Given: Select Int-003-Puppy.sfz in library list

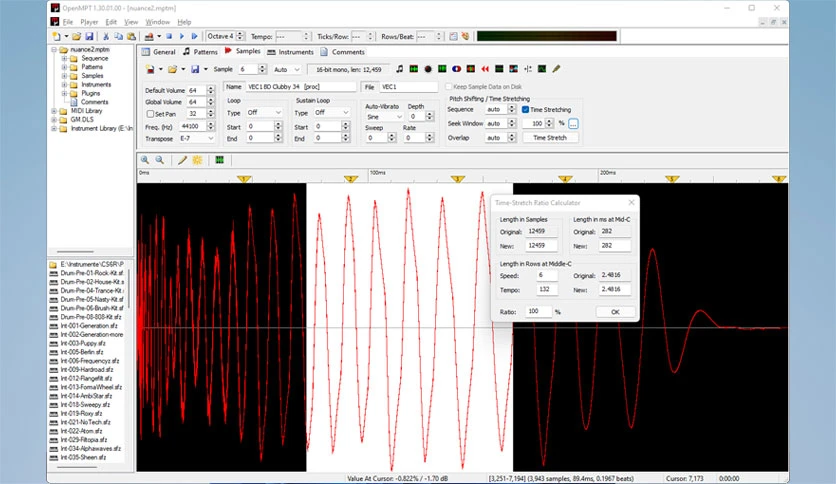Looking at the screenshot, I should click(82, 343).
